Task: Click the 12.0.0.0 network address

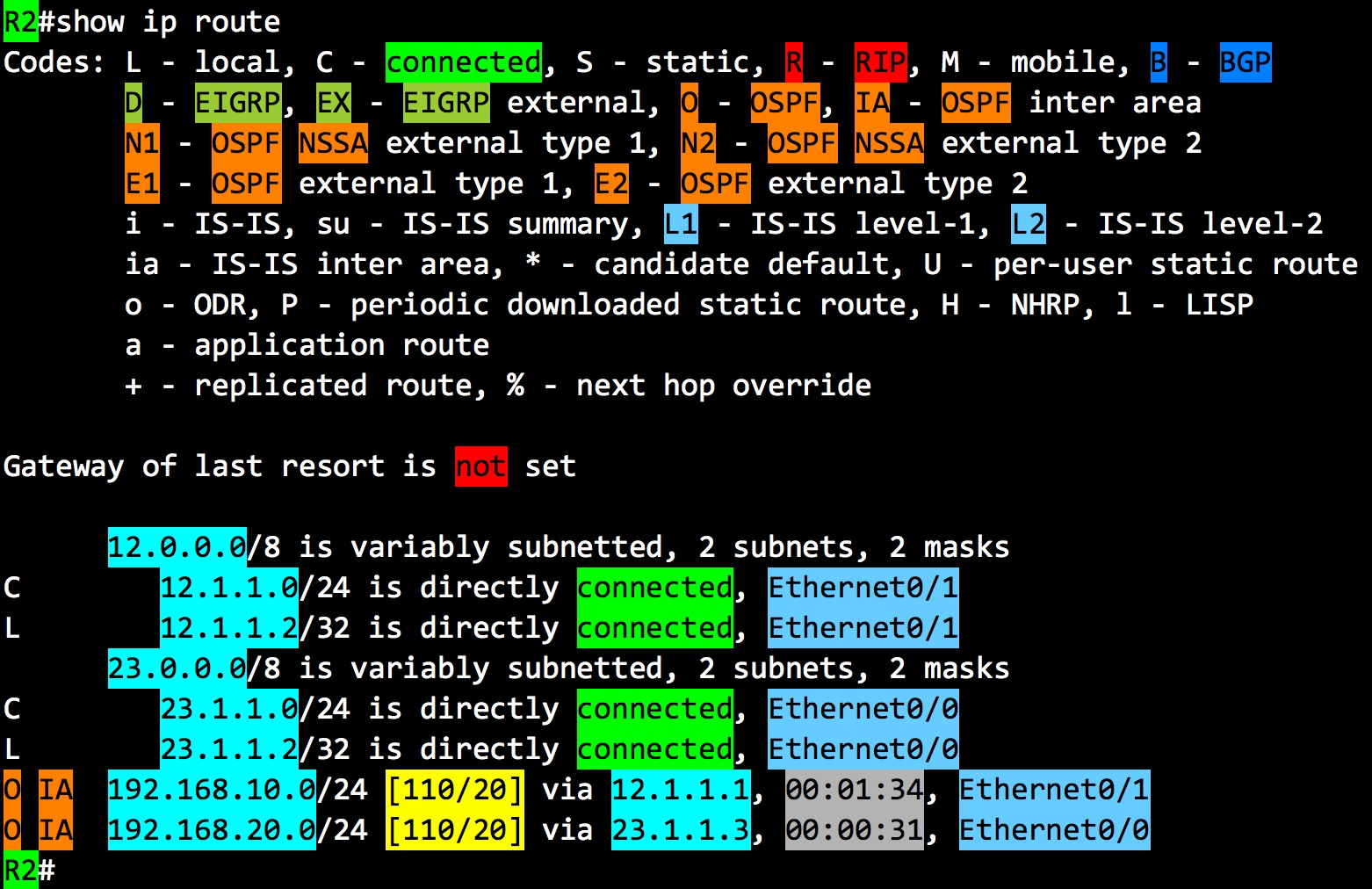Action: [x=177, y=547]
